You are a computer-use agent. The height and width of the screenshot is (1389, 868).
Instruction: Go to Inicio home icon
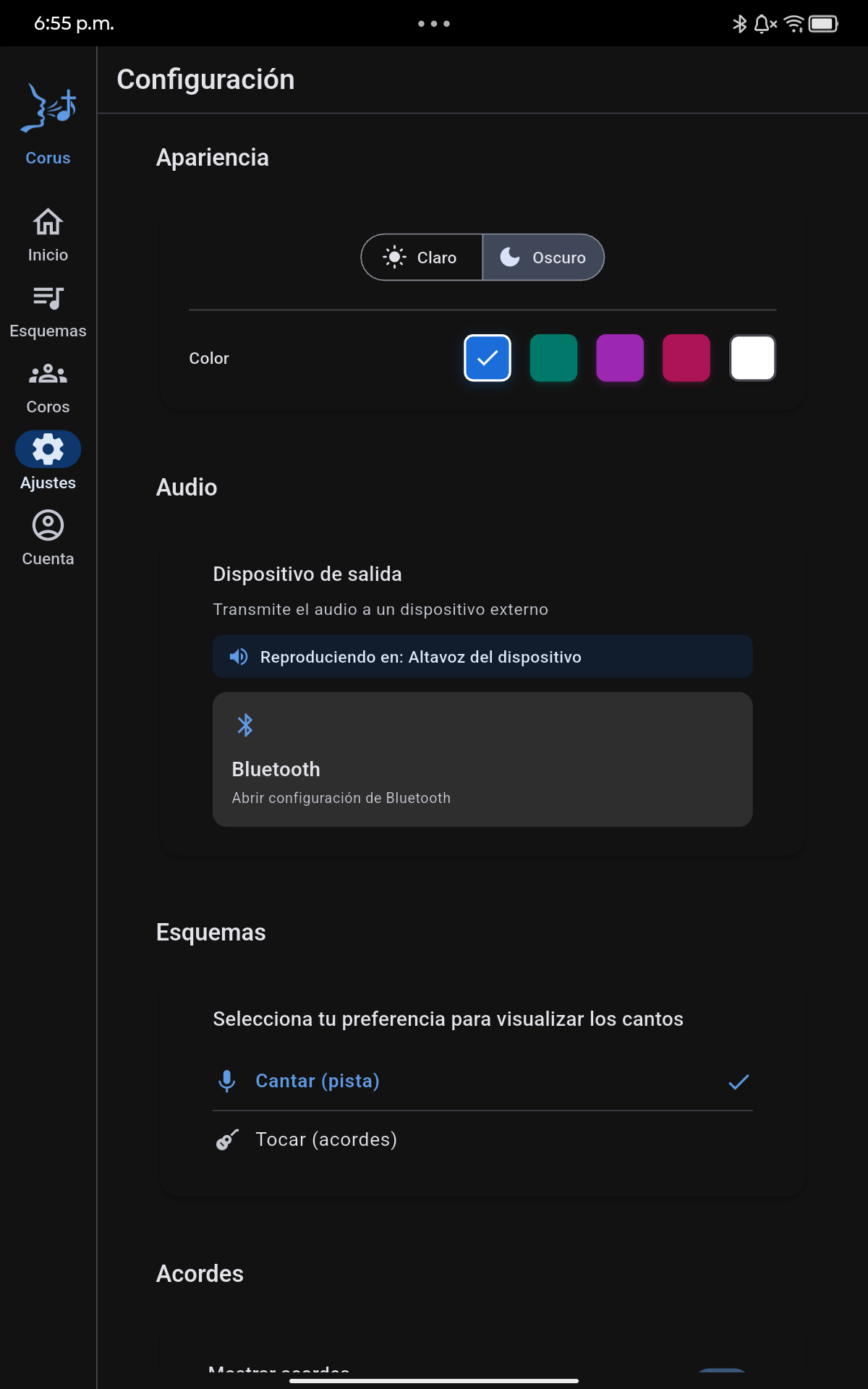tap(48, 222)
